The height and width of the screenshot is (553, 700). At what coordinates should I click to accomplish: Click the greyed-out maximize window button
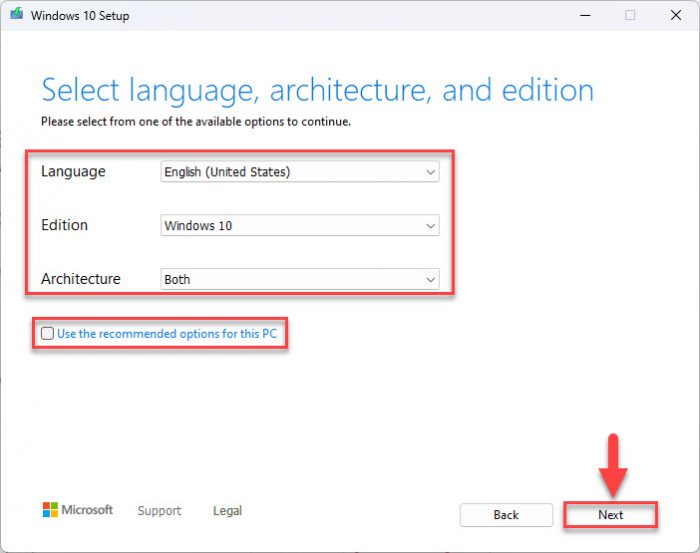click(x=630, y=15)
